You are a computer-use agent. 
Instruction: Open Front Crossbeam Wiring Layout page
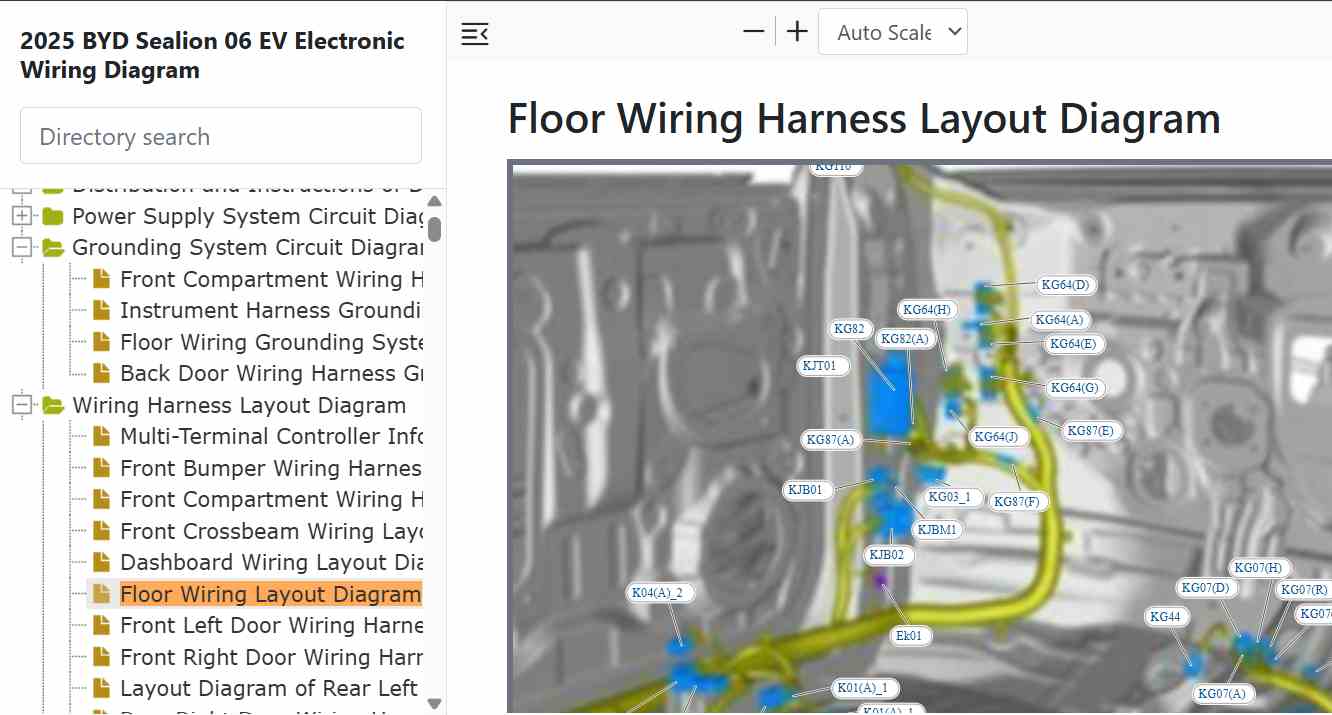click(x=272, y=531)
